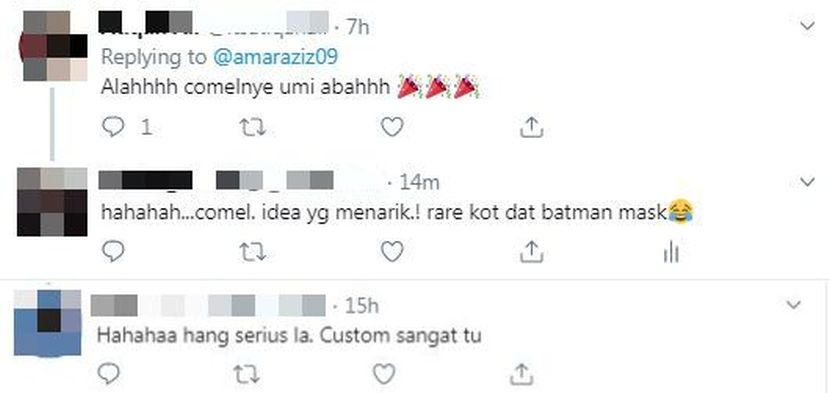Open options menu for the 7h tweet
Screen dimensions: 830x393
click(x=807, y=26)
